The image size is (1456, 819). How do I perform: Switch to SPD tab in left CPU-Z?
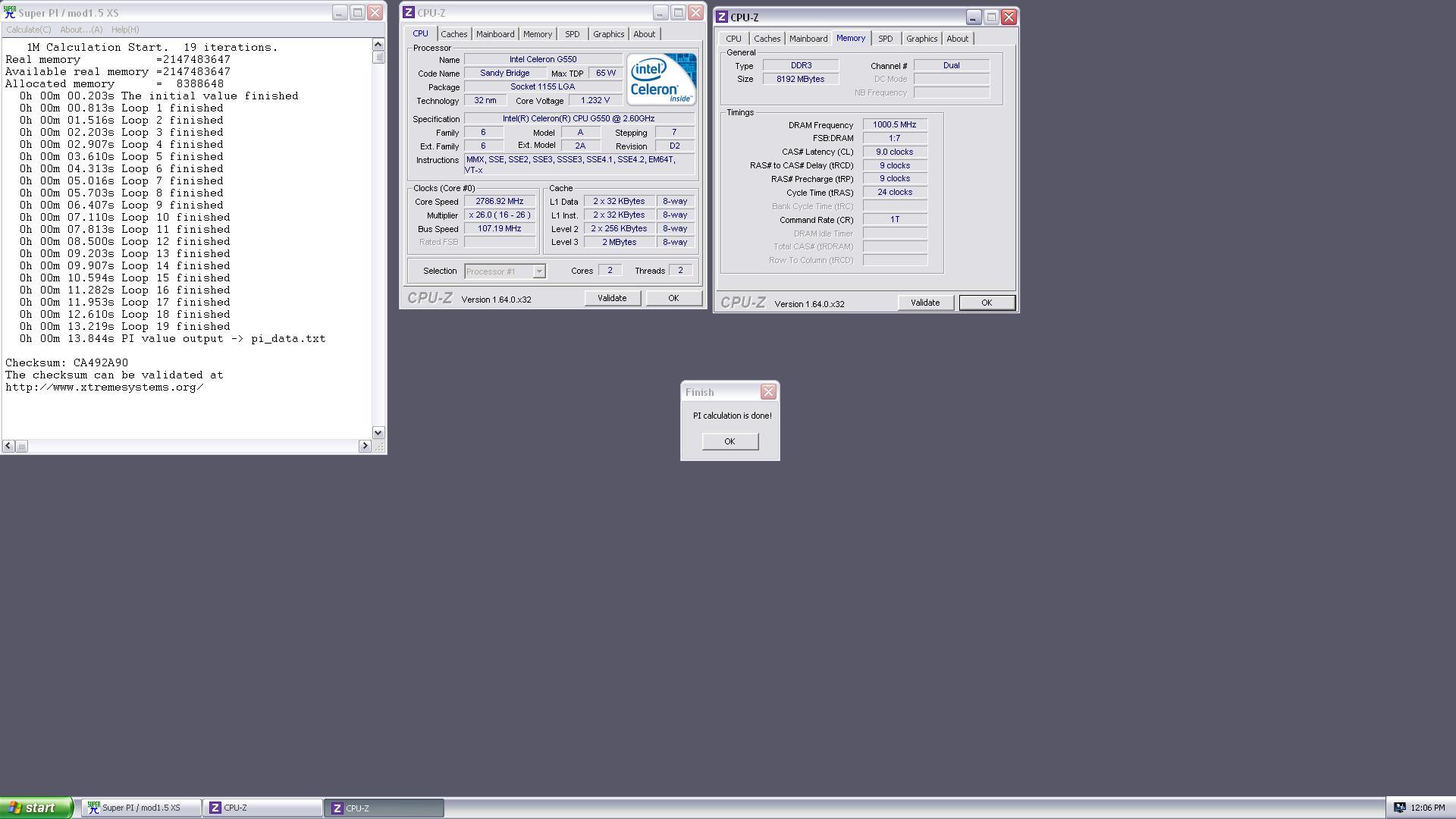(x=572, y=34)
